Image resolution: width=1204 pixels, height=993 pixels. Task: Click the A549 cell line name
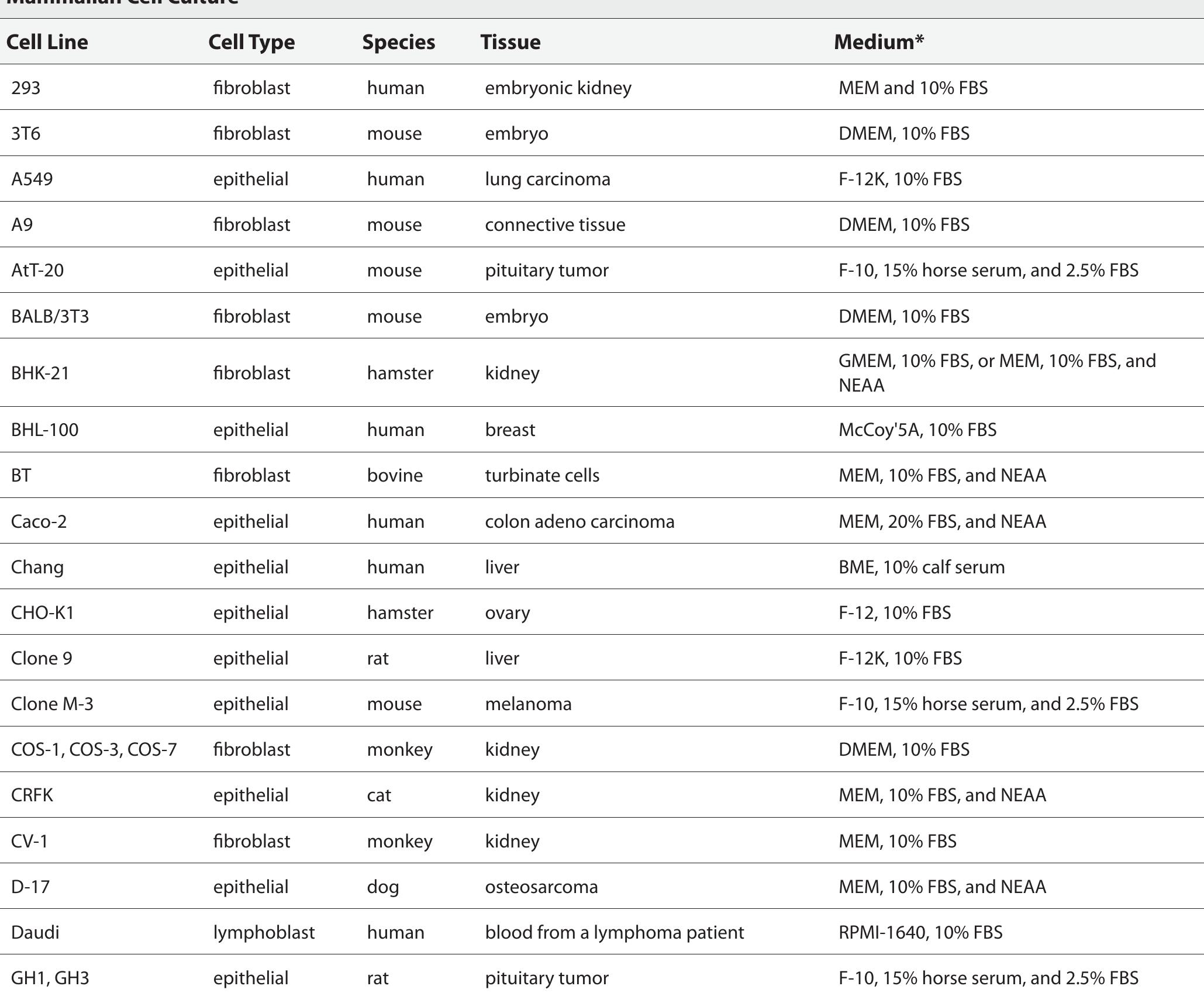coord(32,179)
